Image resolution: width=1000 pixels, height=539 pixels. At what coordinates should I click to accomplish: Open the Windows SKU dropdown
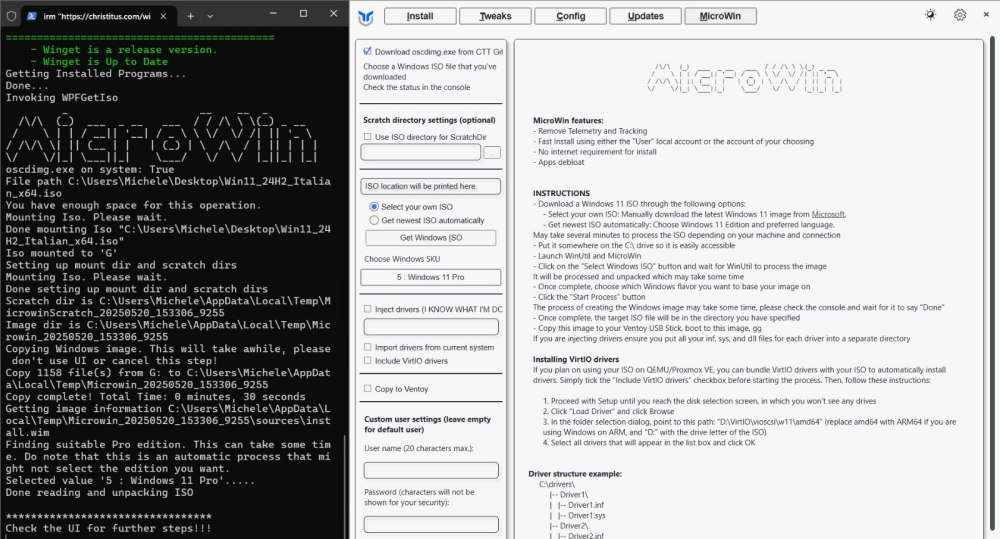(x=430, y=277)
